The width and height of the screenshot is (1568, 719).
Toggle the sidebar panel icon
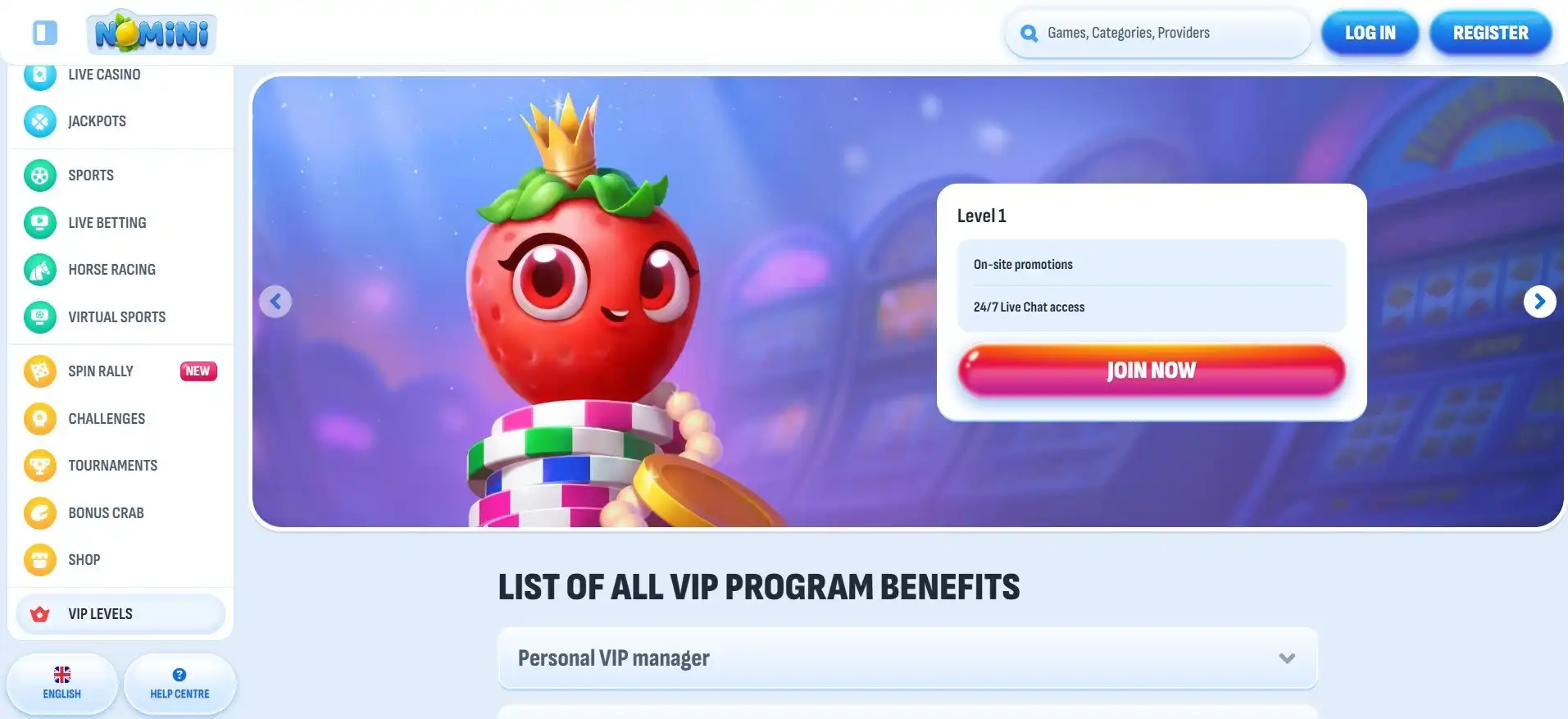pyautogui.click(x=45, y=33)
